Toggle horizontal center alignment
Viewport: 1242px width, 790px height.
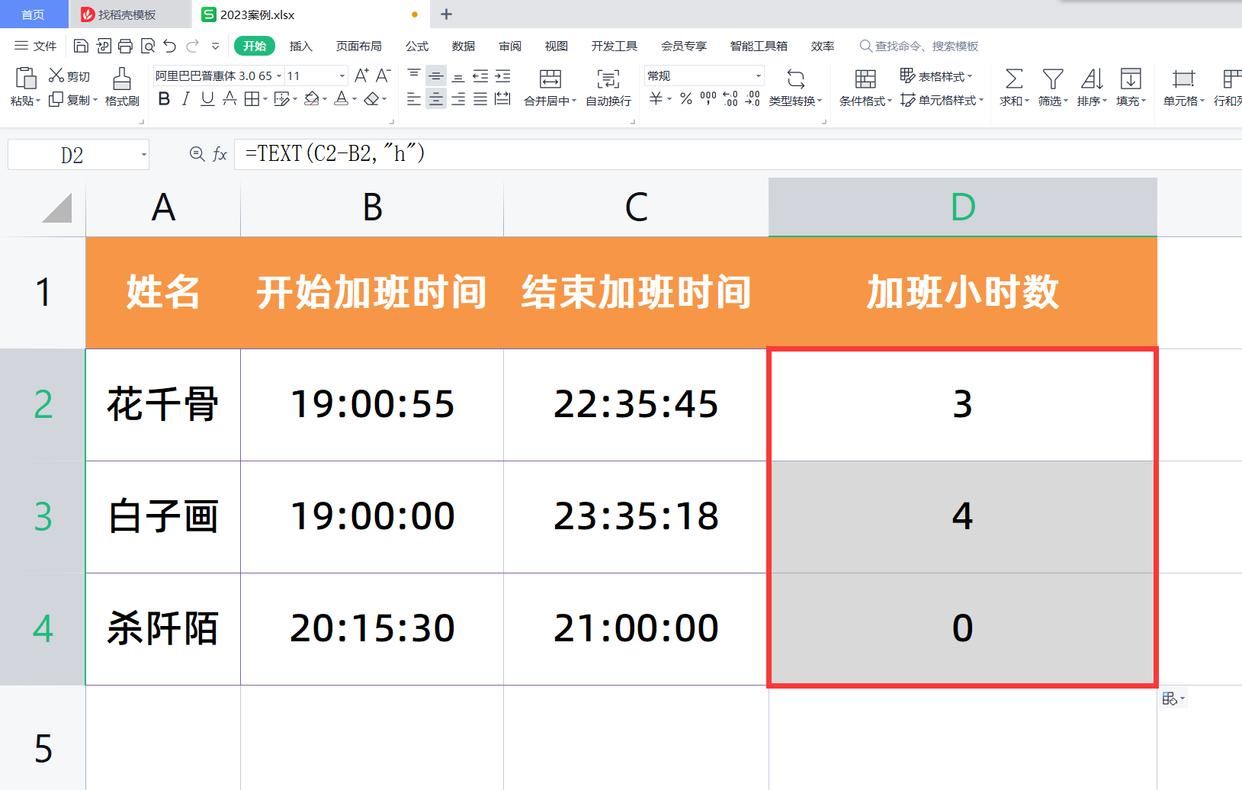(x=436, y=98)
